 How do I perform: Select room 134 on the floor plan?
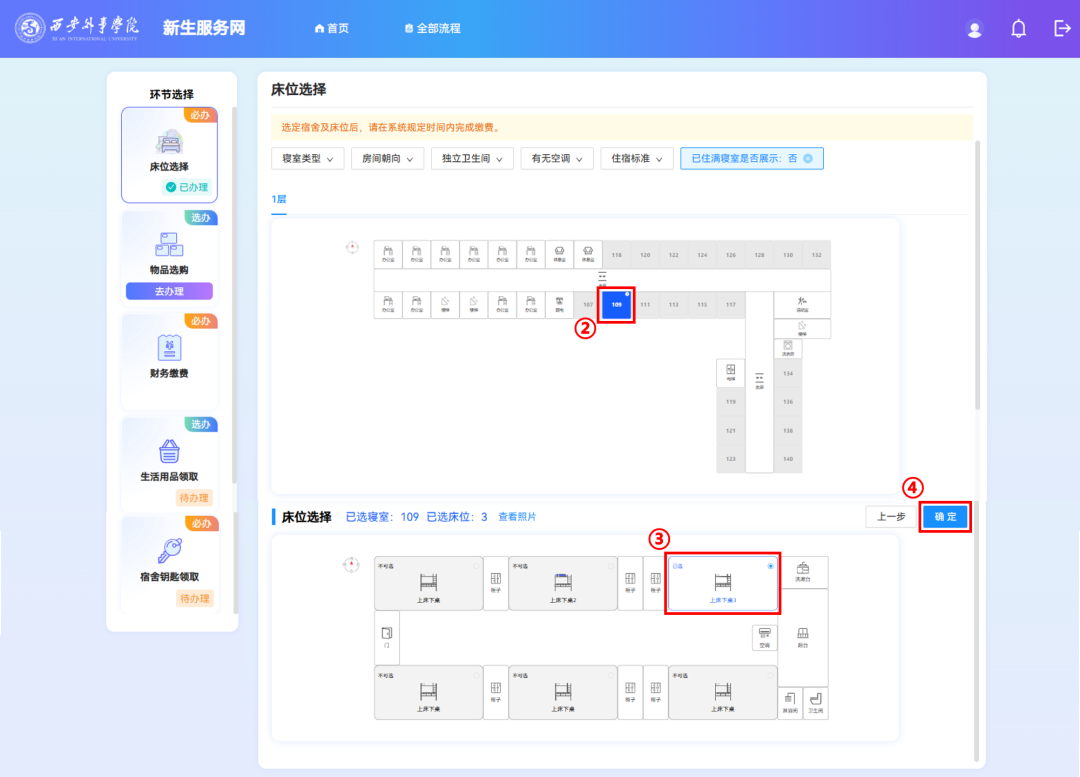[x=788, y=373]
